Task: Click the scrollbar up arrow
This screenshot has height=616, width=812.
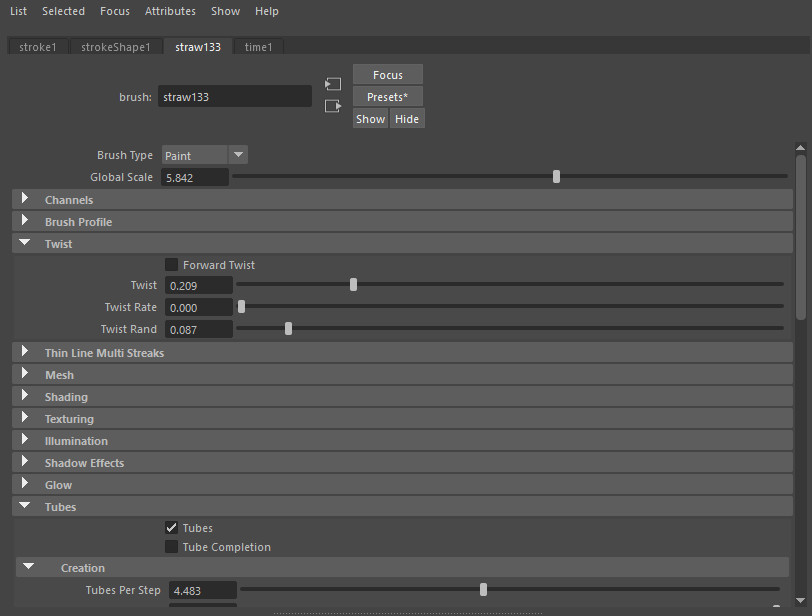Action: point(801,148)
